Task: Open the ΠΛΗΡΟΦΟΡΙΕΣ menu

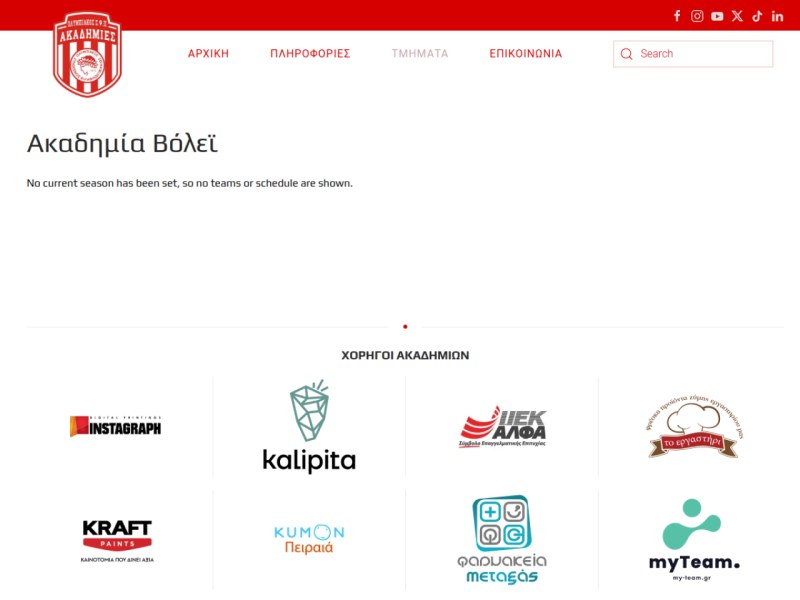Action: click(x=310, y=54)
